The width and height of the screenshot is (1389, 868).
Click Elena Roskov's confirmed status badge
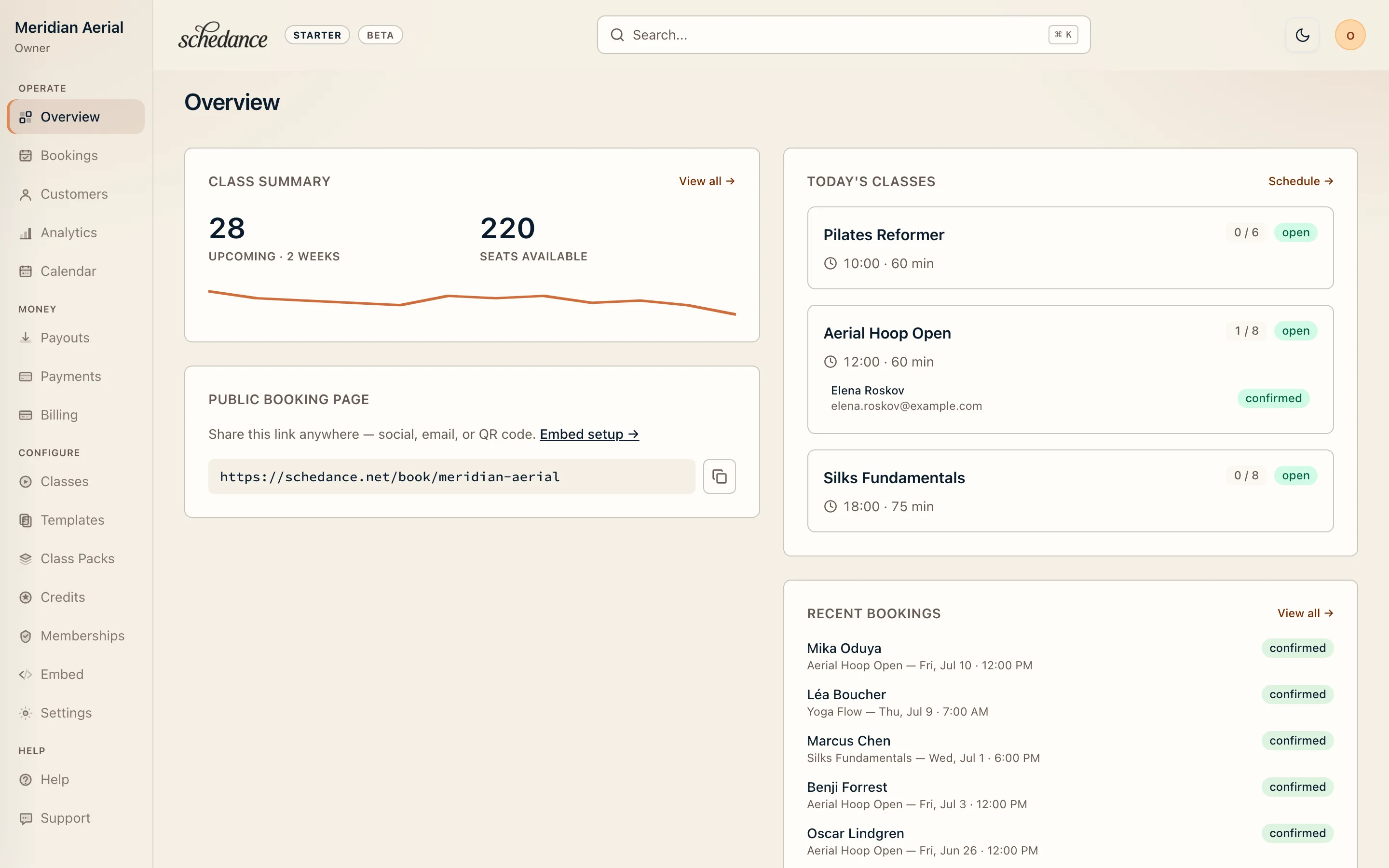[1273, 398]
